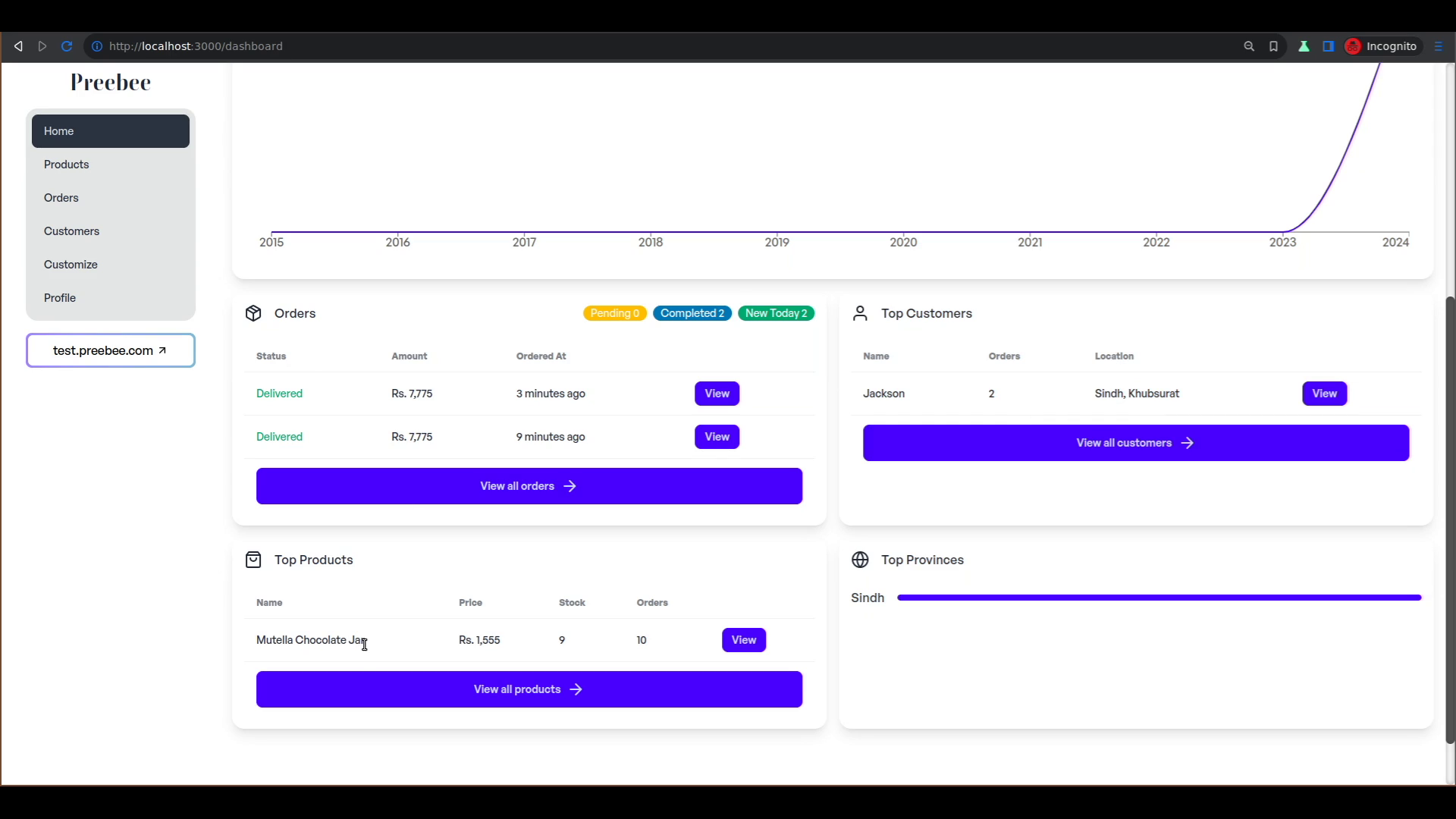
Task: Click the external link icon next to test.preebee.com
Action: [x=163, y=350]
